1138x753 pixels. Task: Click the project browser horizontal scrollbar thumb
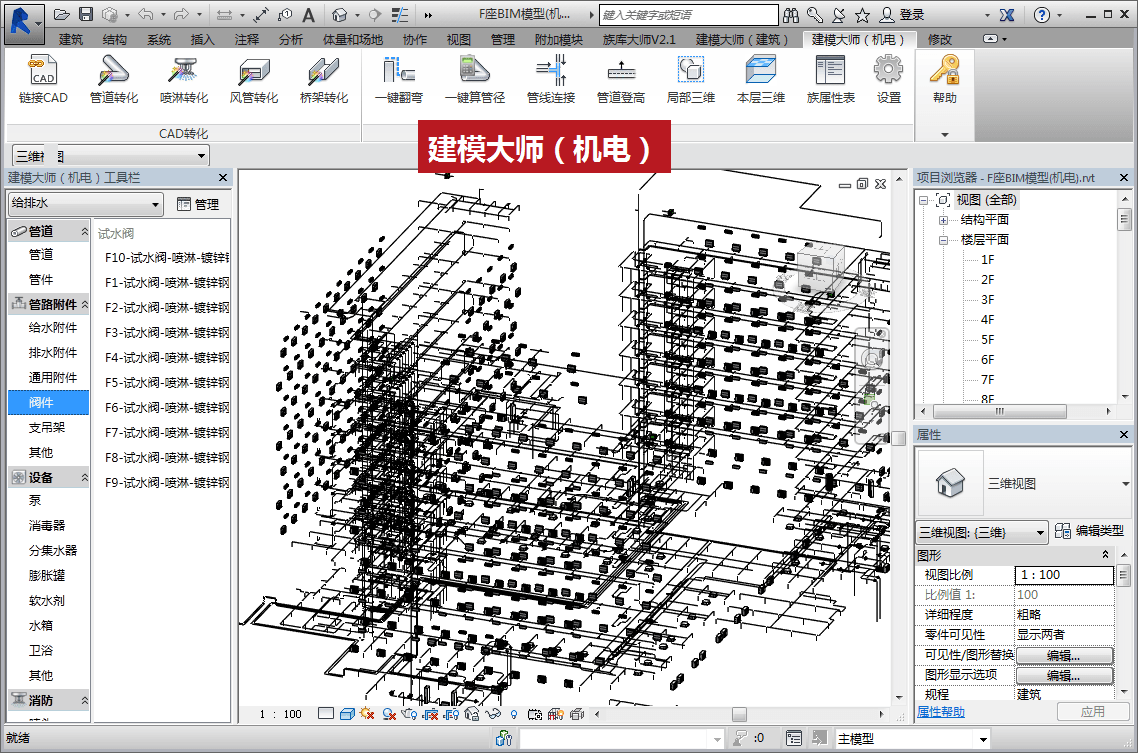(999, 411)
